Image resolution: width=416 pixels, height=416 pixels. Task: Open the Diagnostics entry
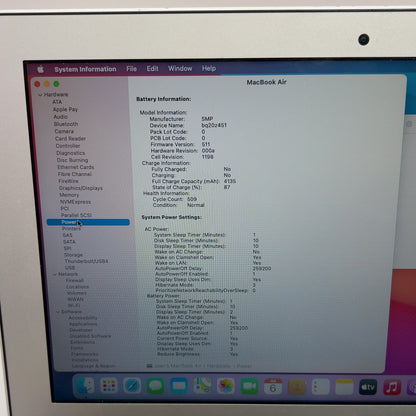pos(70,153)
